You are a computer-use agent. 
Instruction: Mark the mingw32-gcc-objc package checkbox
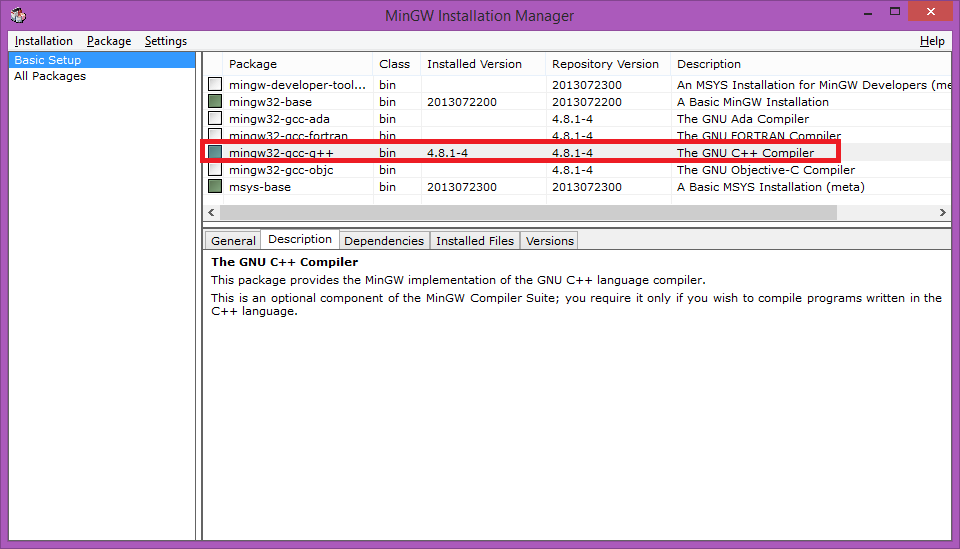(215, 170)
